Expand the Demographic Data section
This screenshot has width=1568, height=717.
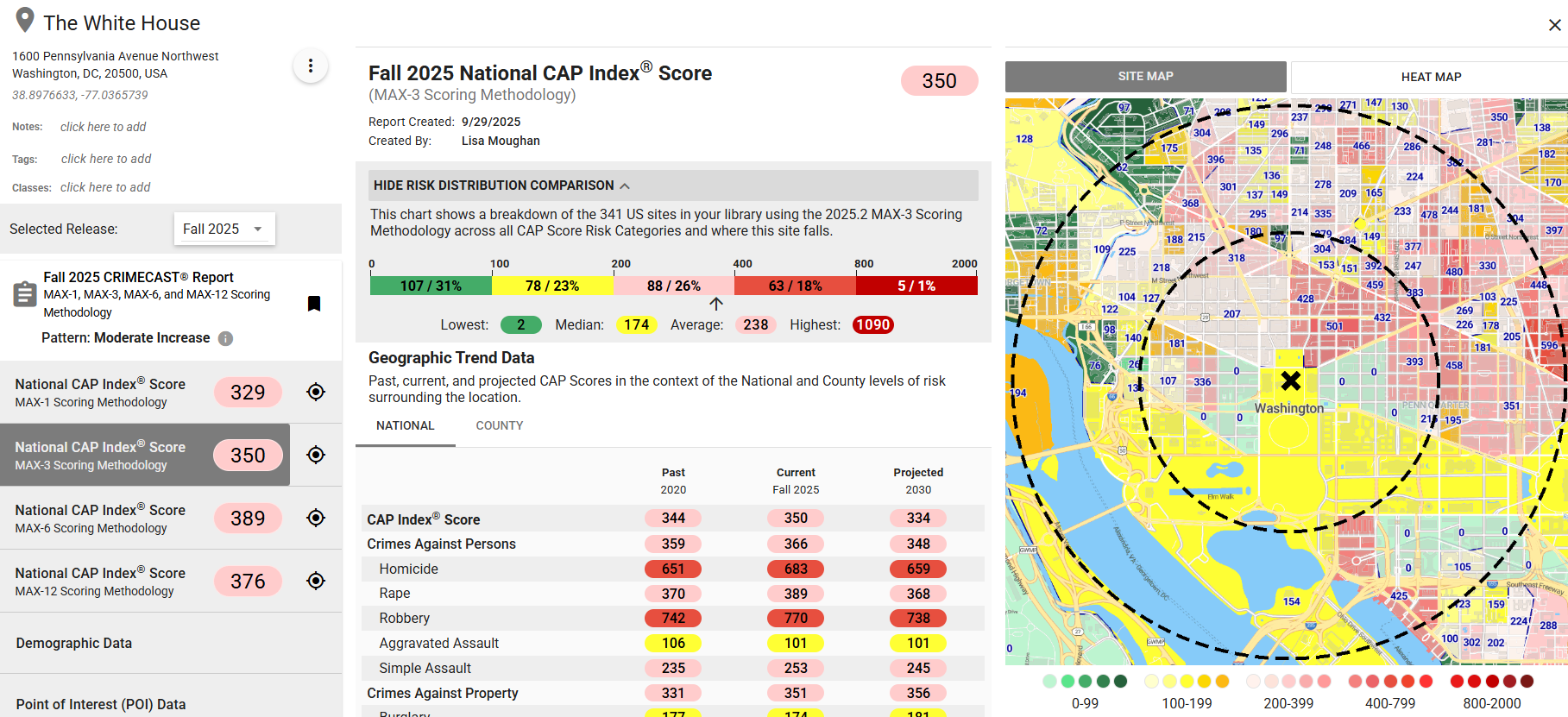pos(74,643)
